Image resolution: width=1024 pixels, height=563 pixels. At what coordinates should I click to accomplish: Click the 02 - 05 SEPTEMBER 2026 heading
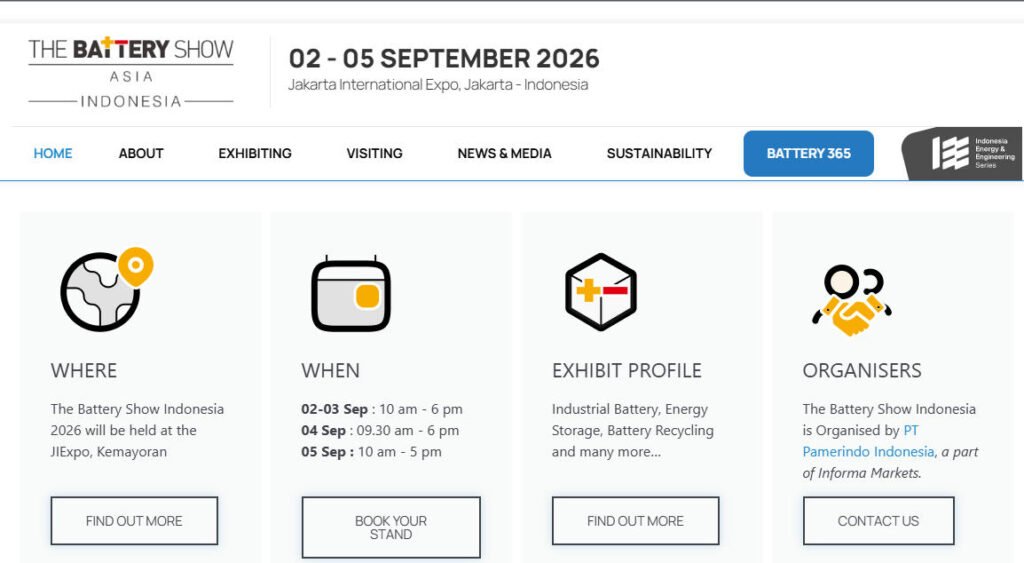click(x=444, y=58)
